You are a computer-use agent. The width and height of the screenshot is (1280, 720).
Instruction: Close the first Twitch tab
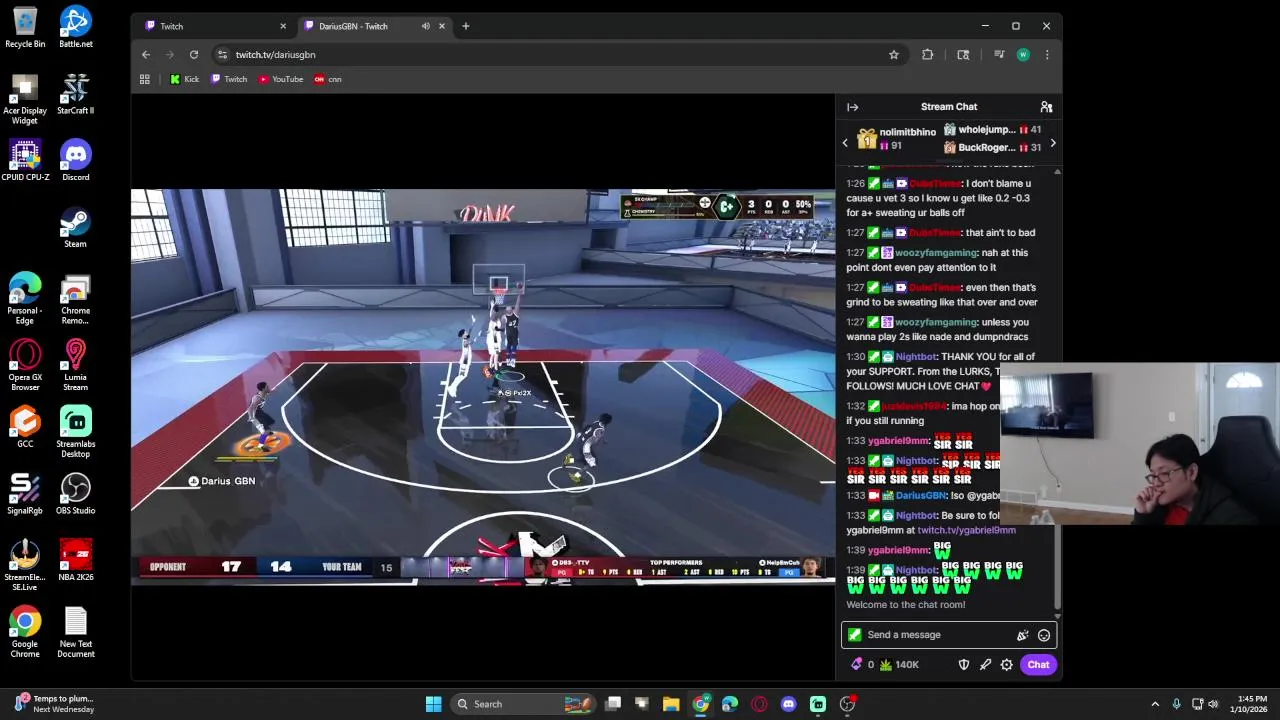(x=283, y=26)
